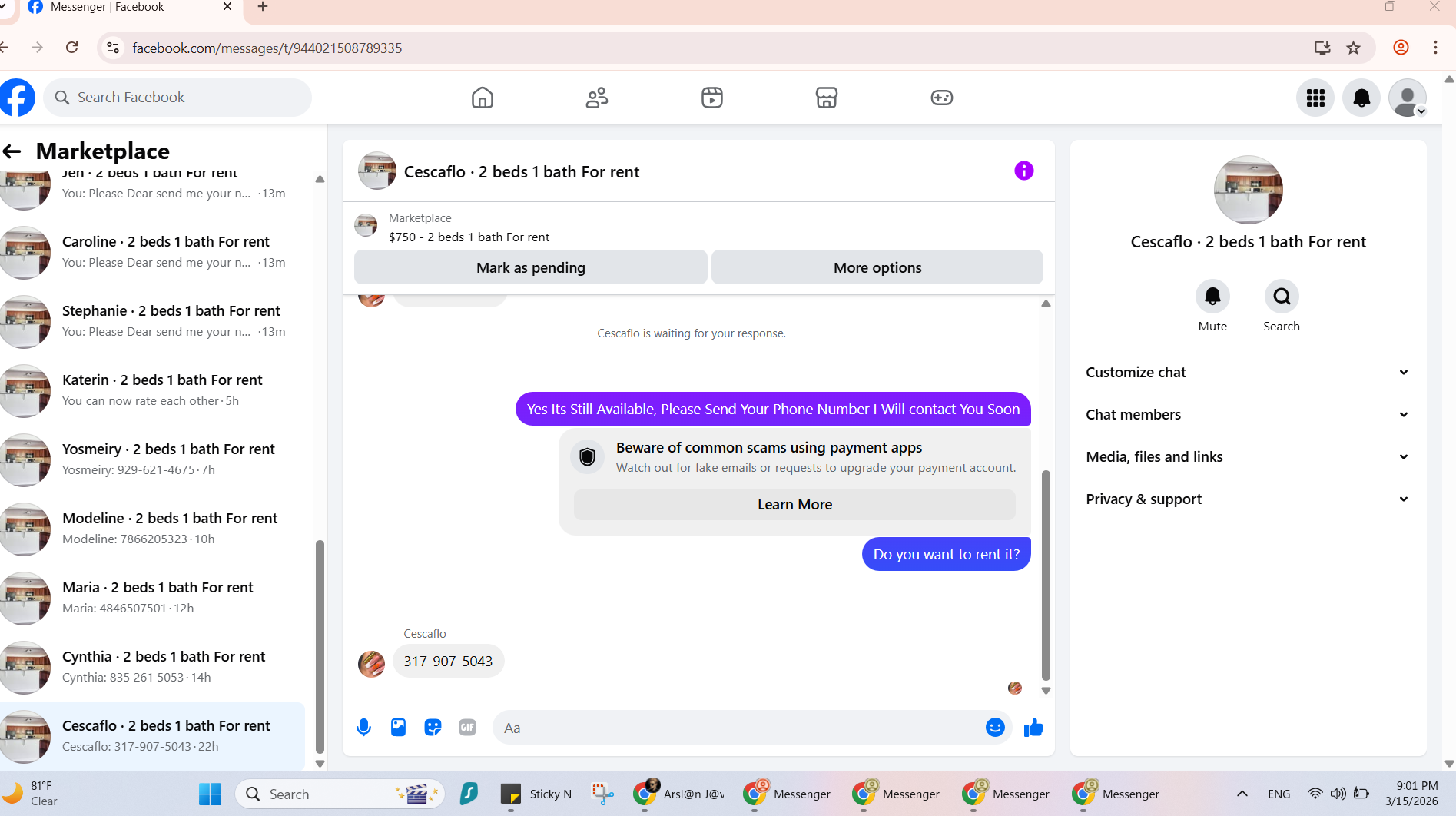Show hidden system tray icons
The image size is (1456, 816).
pos(1242,794)
